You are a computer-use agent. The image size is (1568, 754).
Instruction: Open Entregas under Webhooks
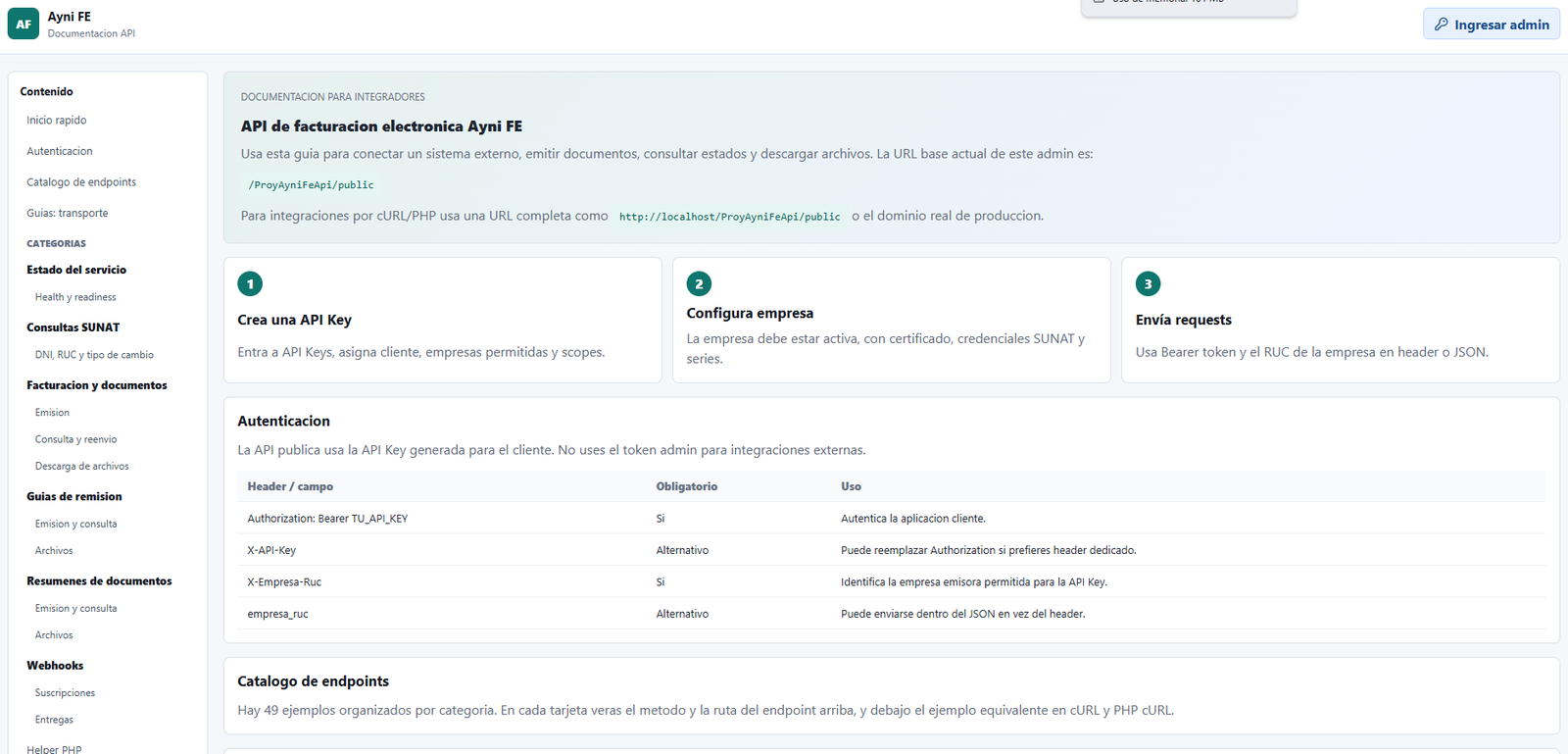54,720
